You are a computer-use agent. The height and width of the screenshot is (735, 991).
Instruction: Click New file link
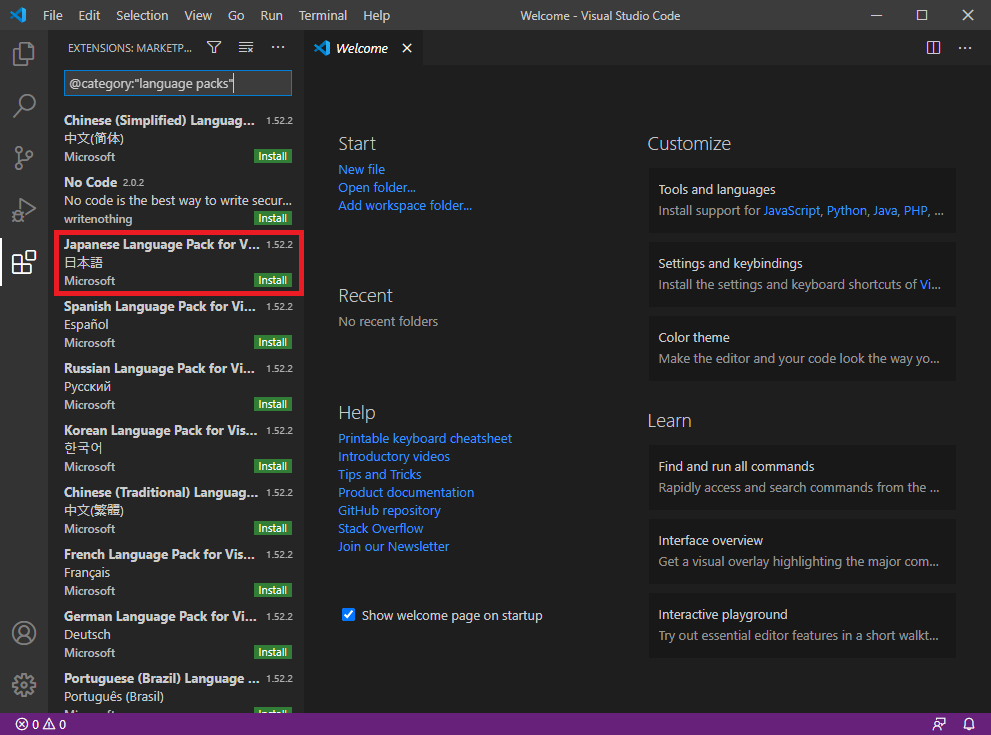[x=362, y=169]
